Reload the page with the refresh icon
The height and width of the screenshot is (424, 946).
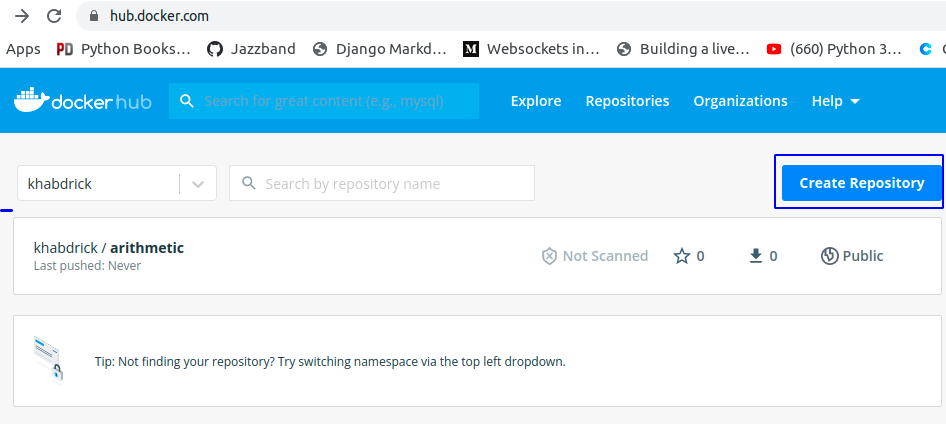[54, 16]
